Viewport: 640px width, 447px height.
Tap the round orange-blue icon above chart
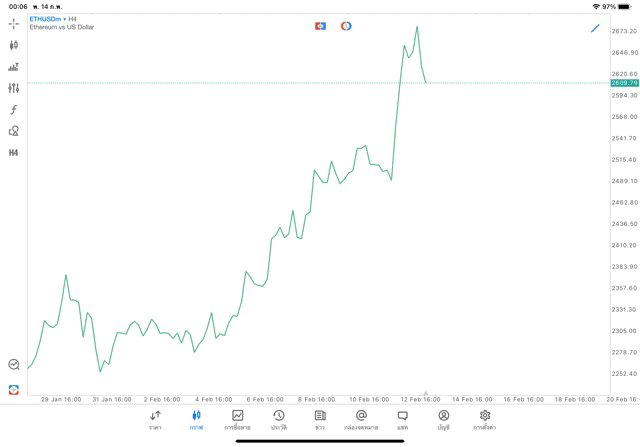tap(346, 26)
